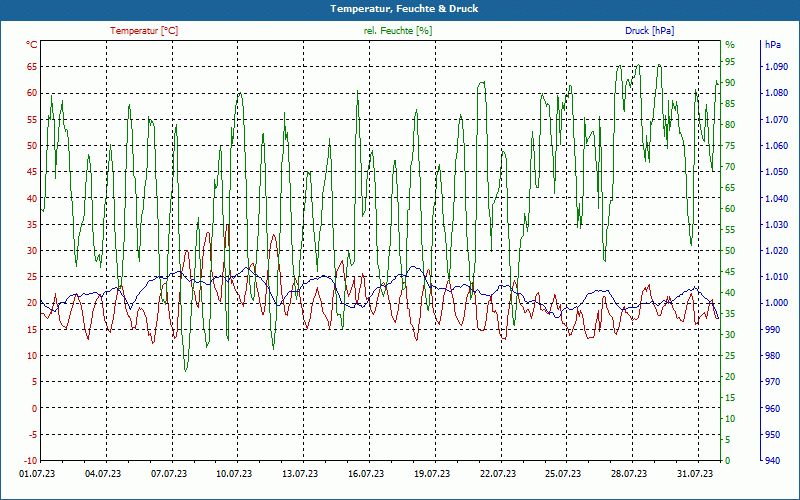This screenshot has height=500, width=800.
Task: Click the chart title "Temperatur, Feuchte & Druck"
Action: tap(404, 9)
